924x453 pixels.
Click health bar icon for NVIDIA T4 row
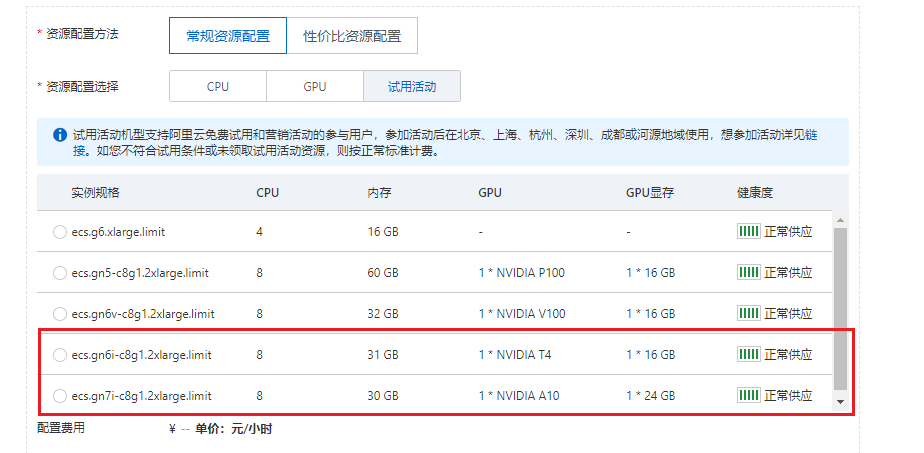click(x=748, y=354)
